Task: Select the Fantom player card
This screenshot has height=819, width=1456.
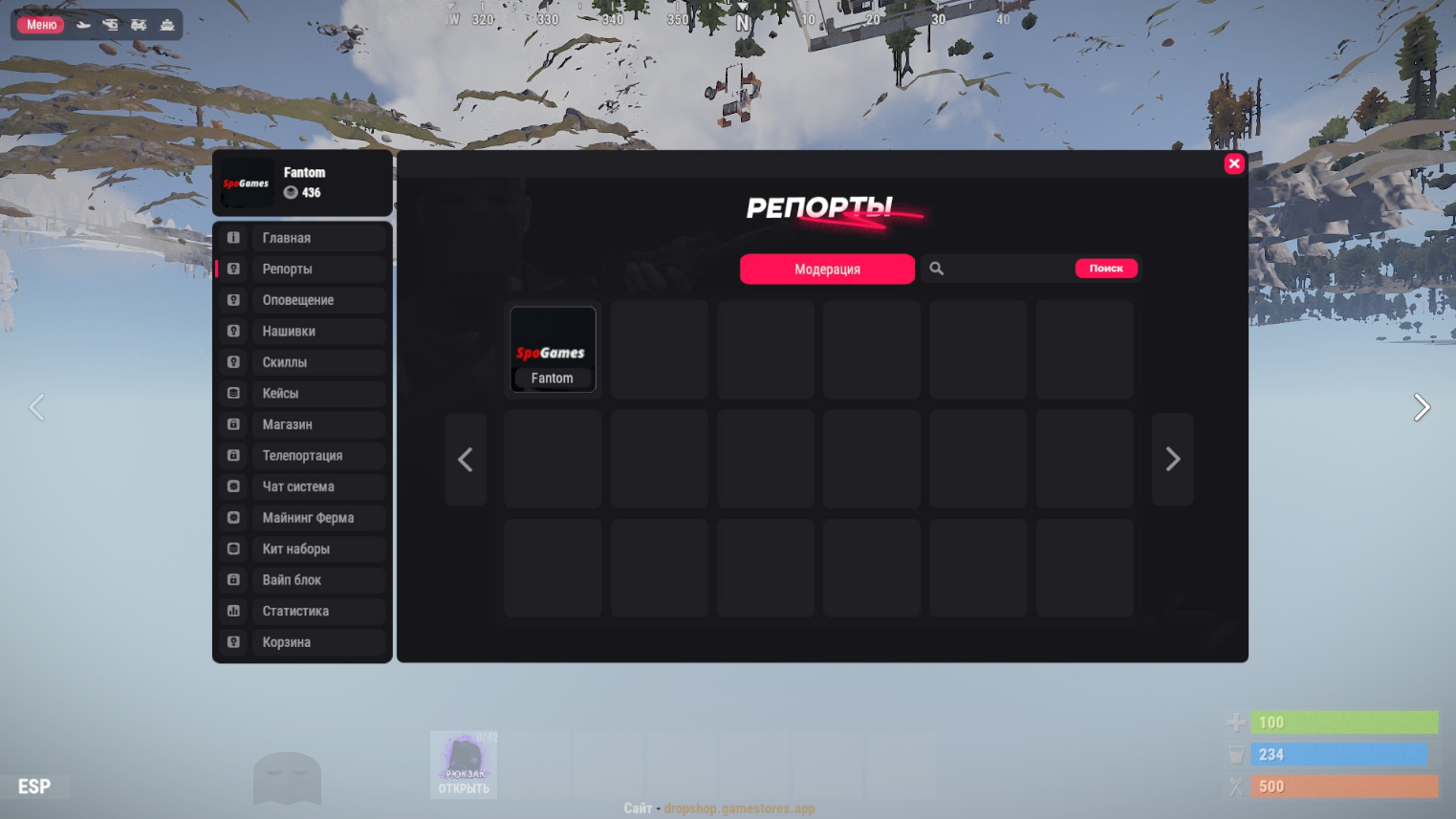Action: click(x=553, y=350)
